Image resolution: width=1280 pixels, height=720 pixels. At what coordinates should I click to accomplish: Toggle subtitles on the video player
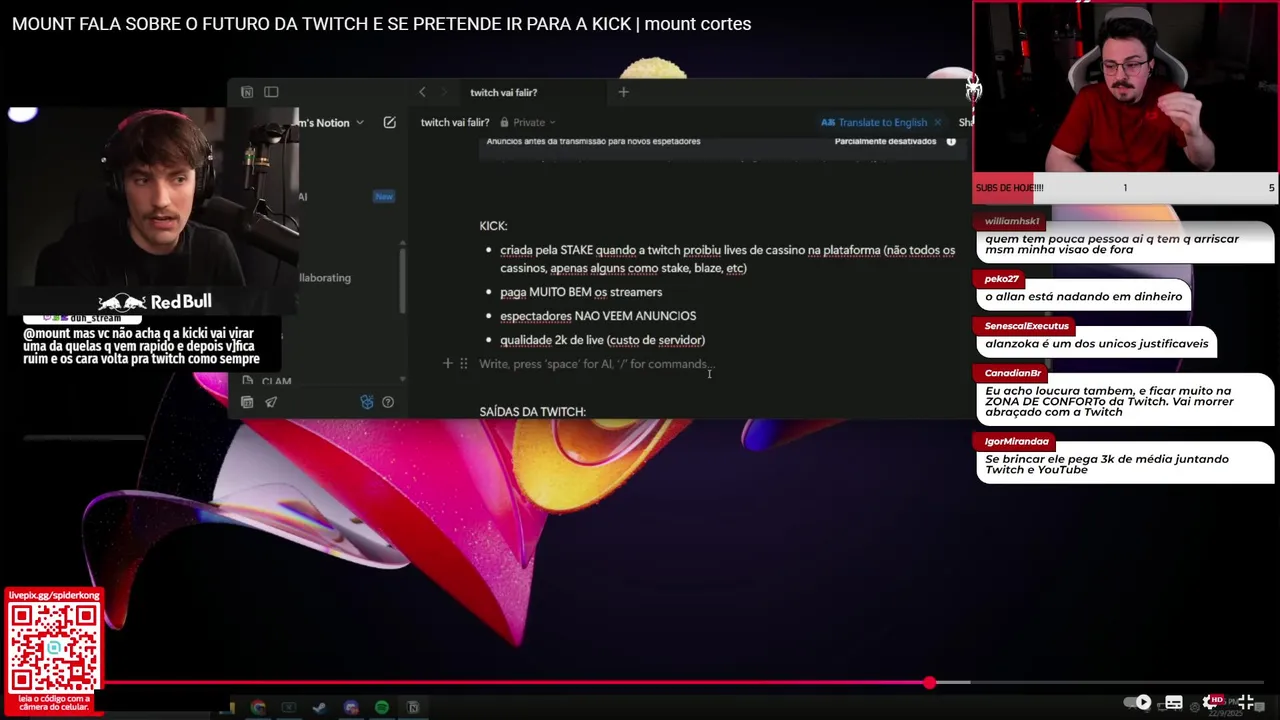click(x=1174, y=702)
